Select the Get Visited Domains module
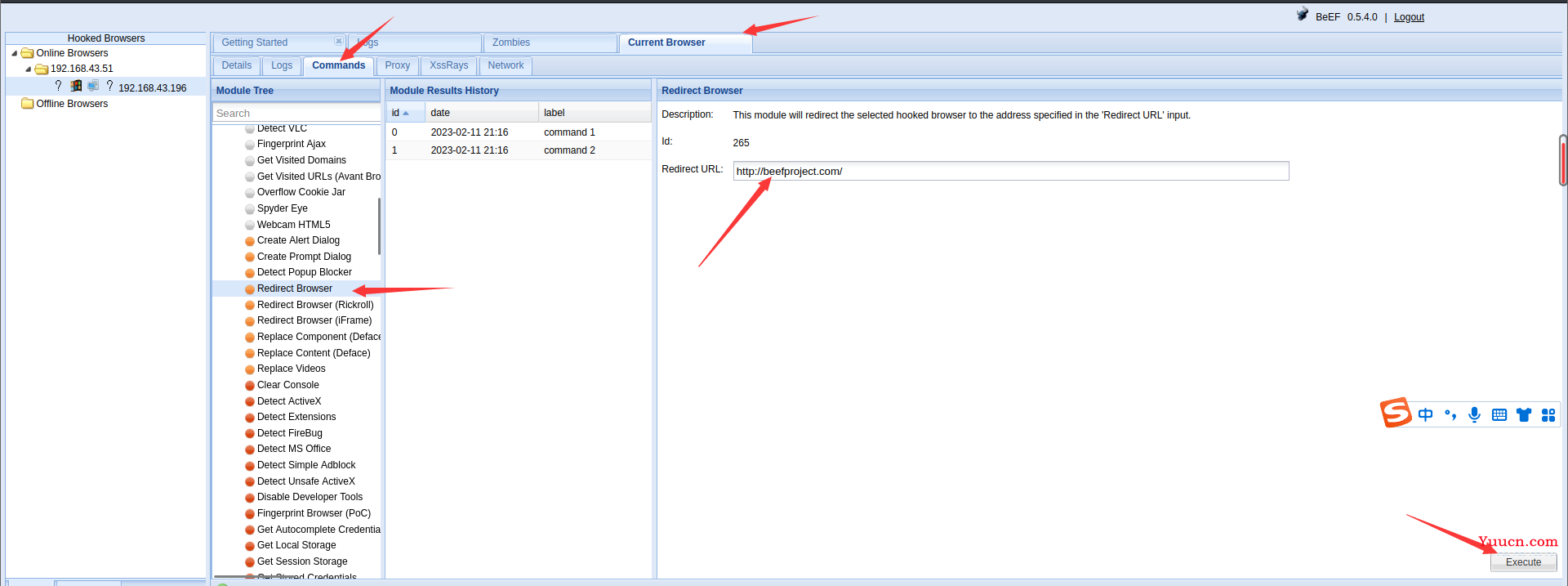The image size is (1568, 586). pos(301,160)
